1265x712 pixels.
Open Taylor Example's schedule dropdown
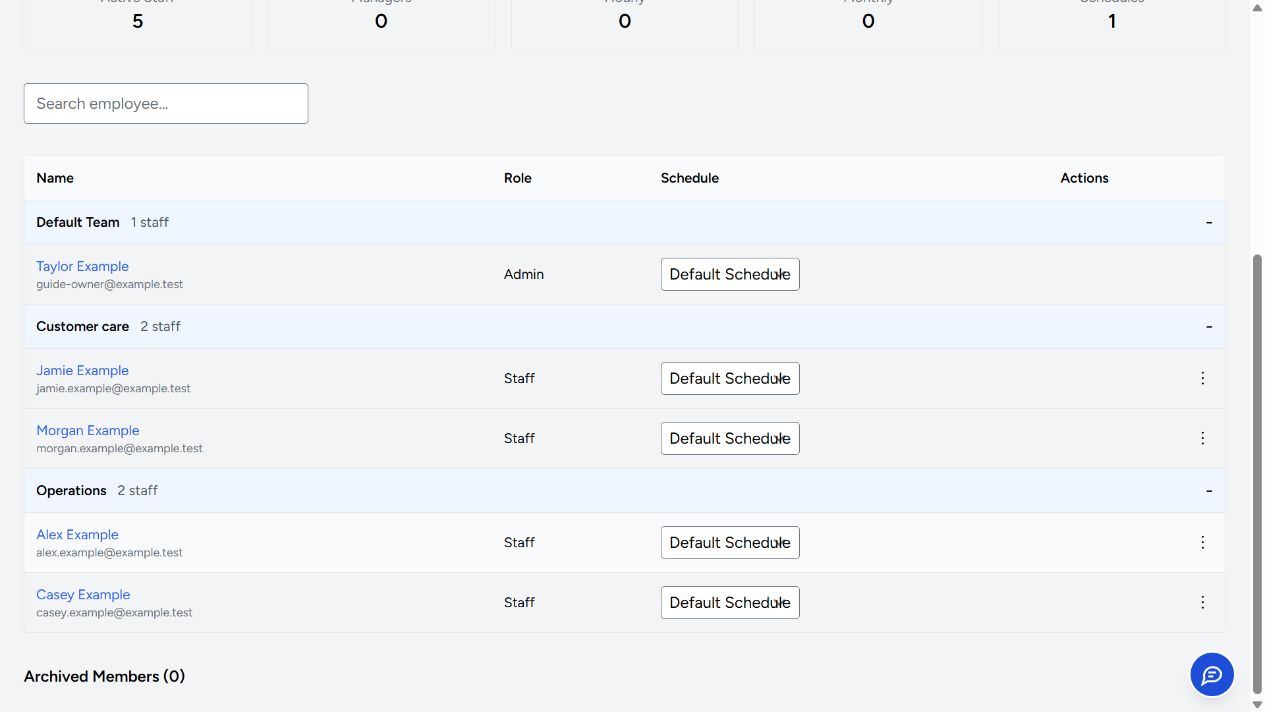click(x=730, y=274)
